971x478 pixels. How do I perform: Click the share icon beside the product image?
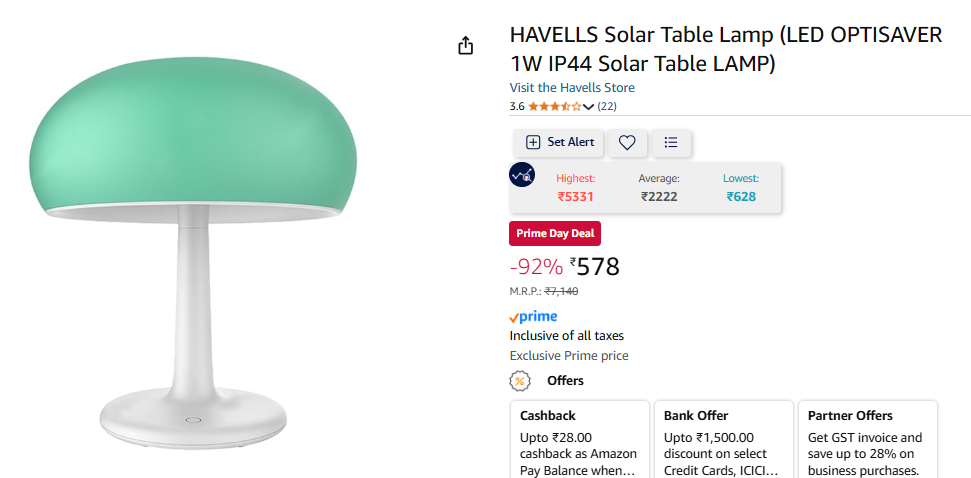coord(465,46)
